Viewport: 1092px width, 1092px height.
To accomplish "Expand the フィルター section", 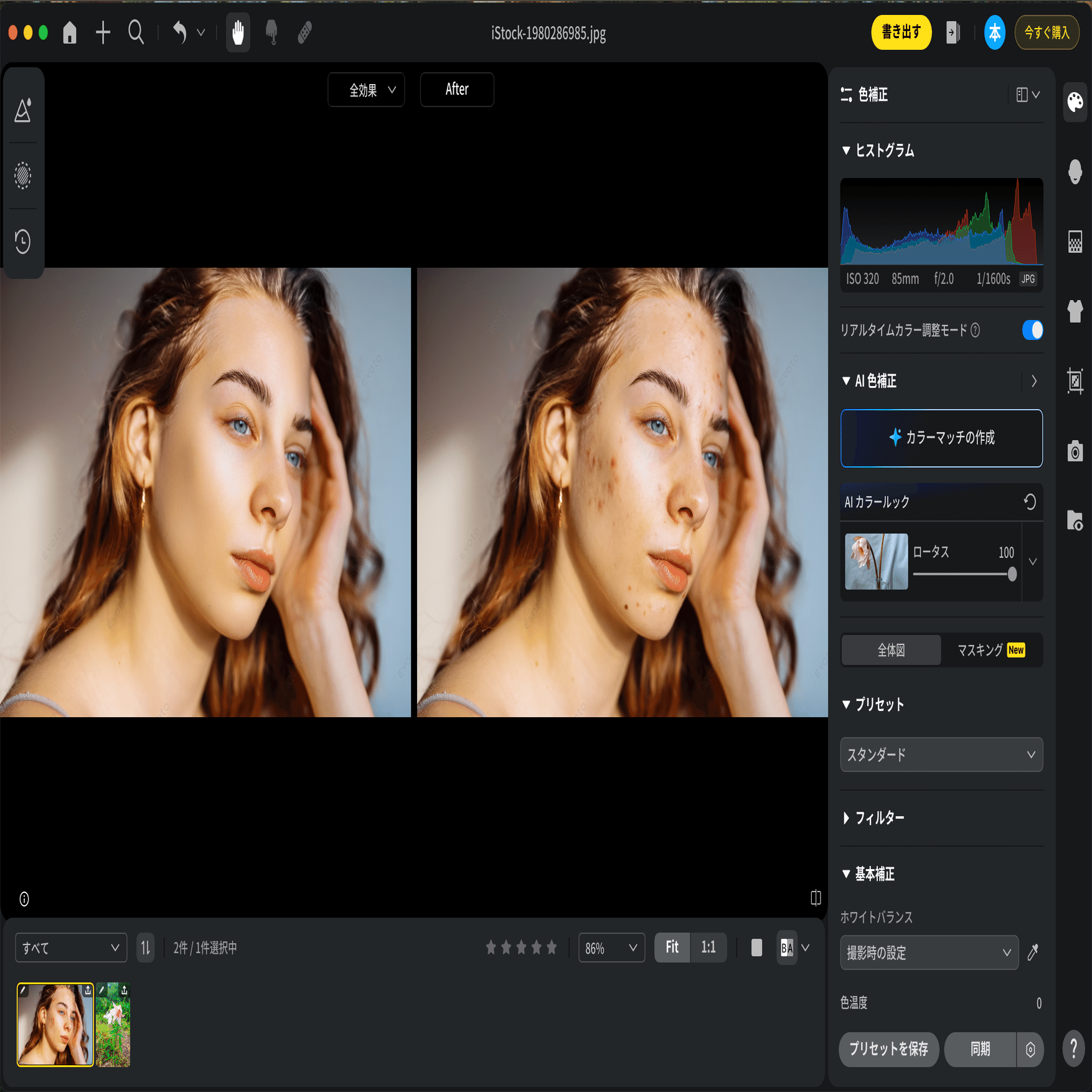I will pos(878,818).
